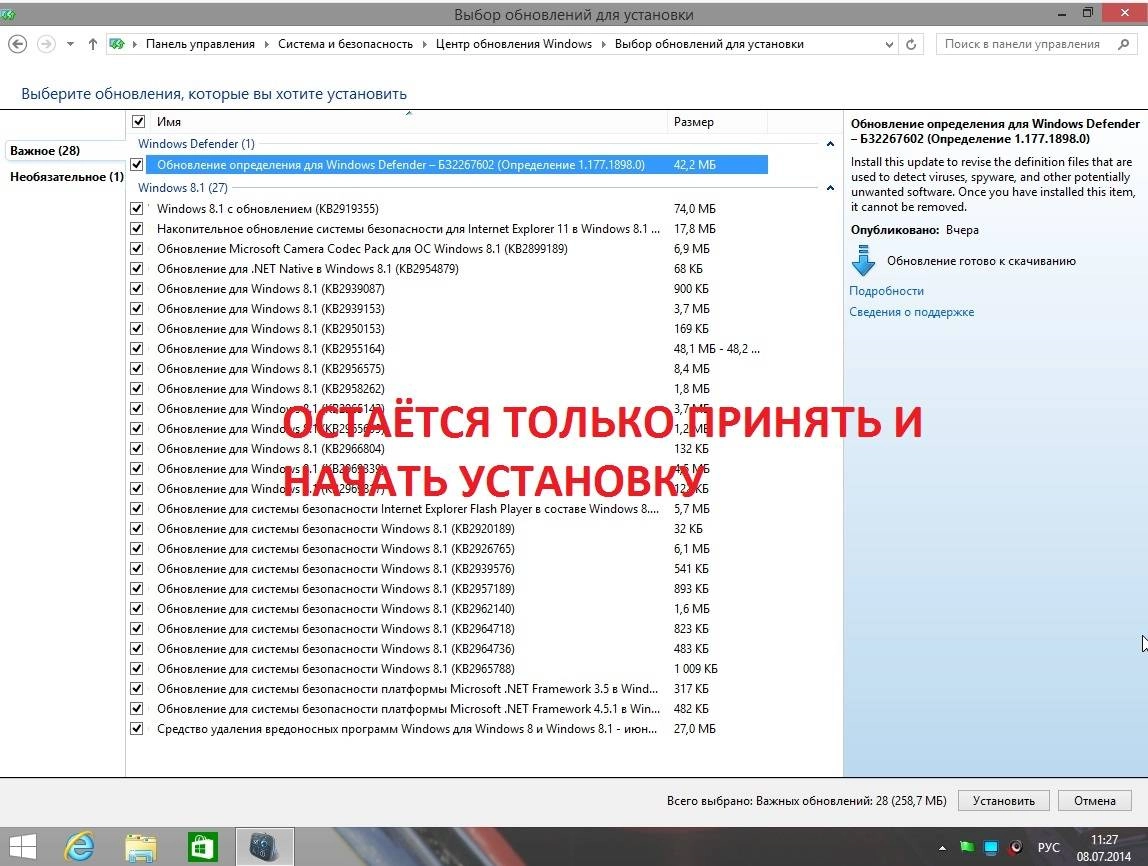Switch input language РУС indicator

point(1048,847)
